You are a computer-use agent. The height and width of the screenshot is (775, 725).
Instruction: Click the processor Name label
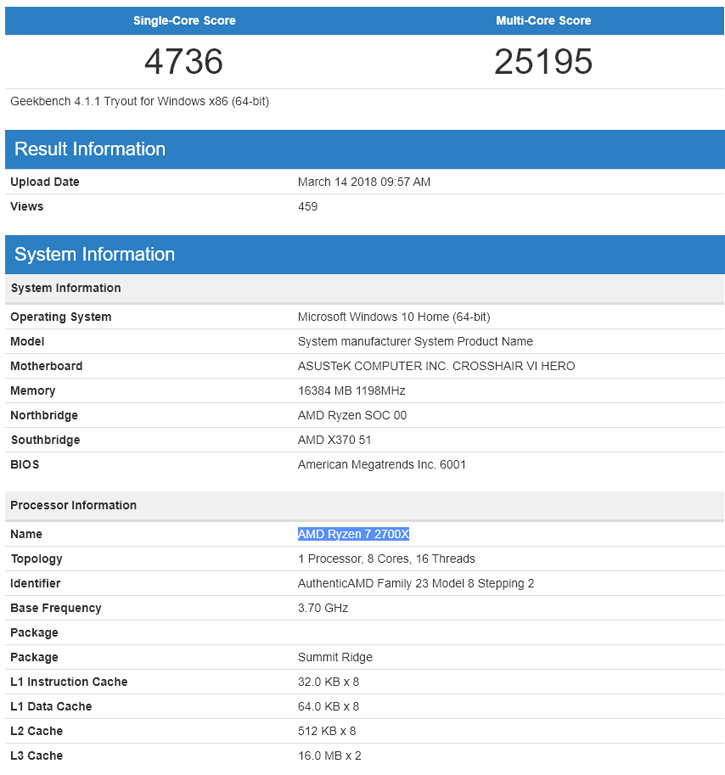(x=26, y=534)
